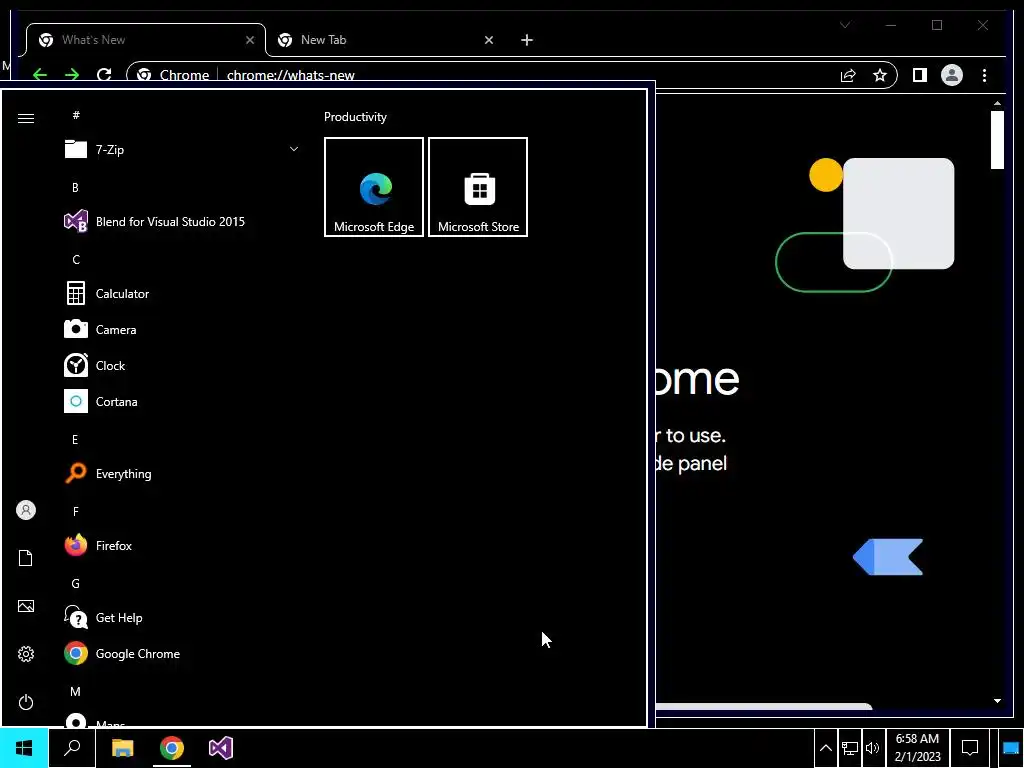Click the B letter header
Image resolution: width=1024 pixels, height=768 pixels.
pos(75,187)
